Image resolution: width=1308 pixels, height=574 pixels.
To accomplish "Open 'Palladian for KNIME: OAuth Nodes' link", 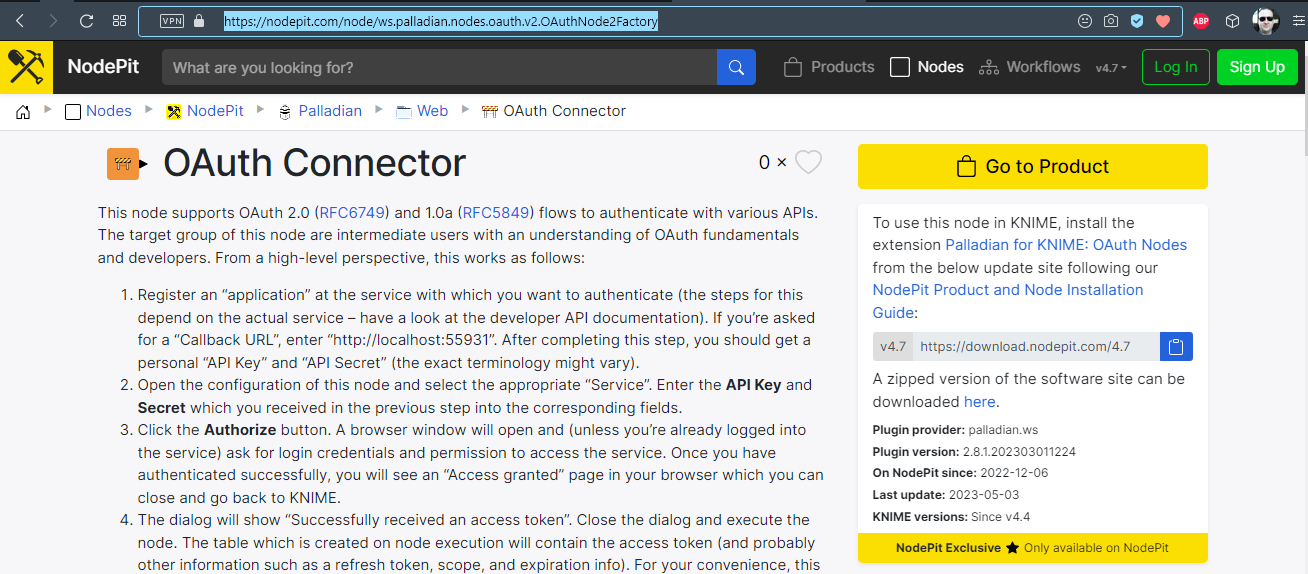I will click(1066, 245).
